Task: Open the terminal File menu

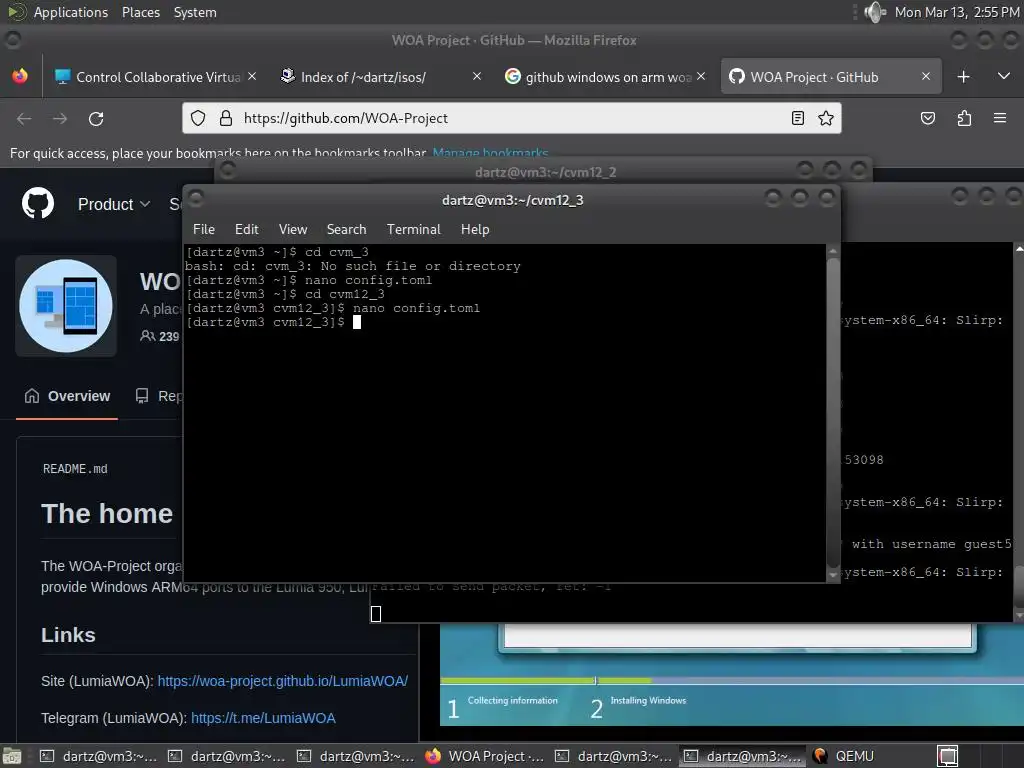Action: pos(204,229)
